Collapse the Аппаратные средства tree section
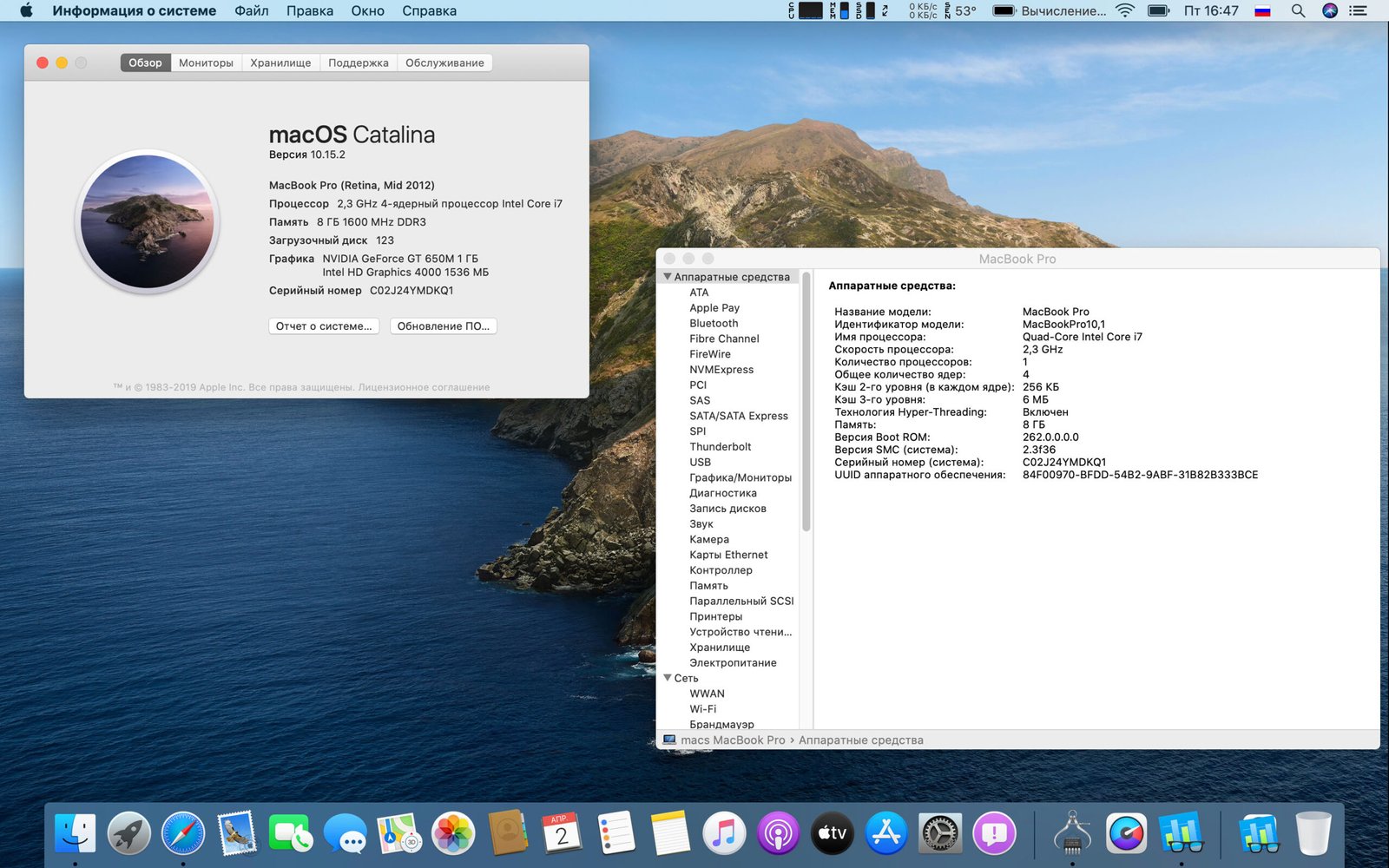The width and height of the screenshot is (1389, 868). pos(667,277)
